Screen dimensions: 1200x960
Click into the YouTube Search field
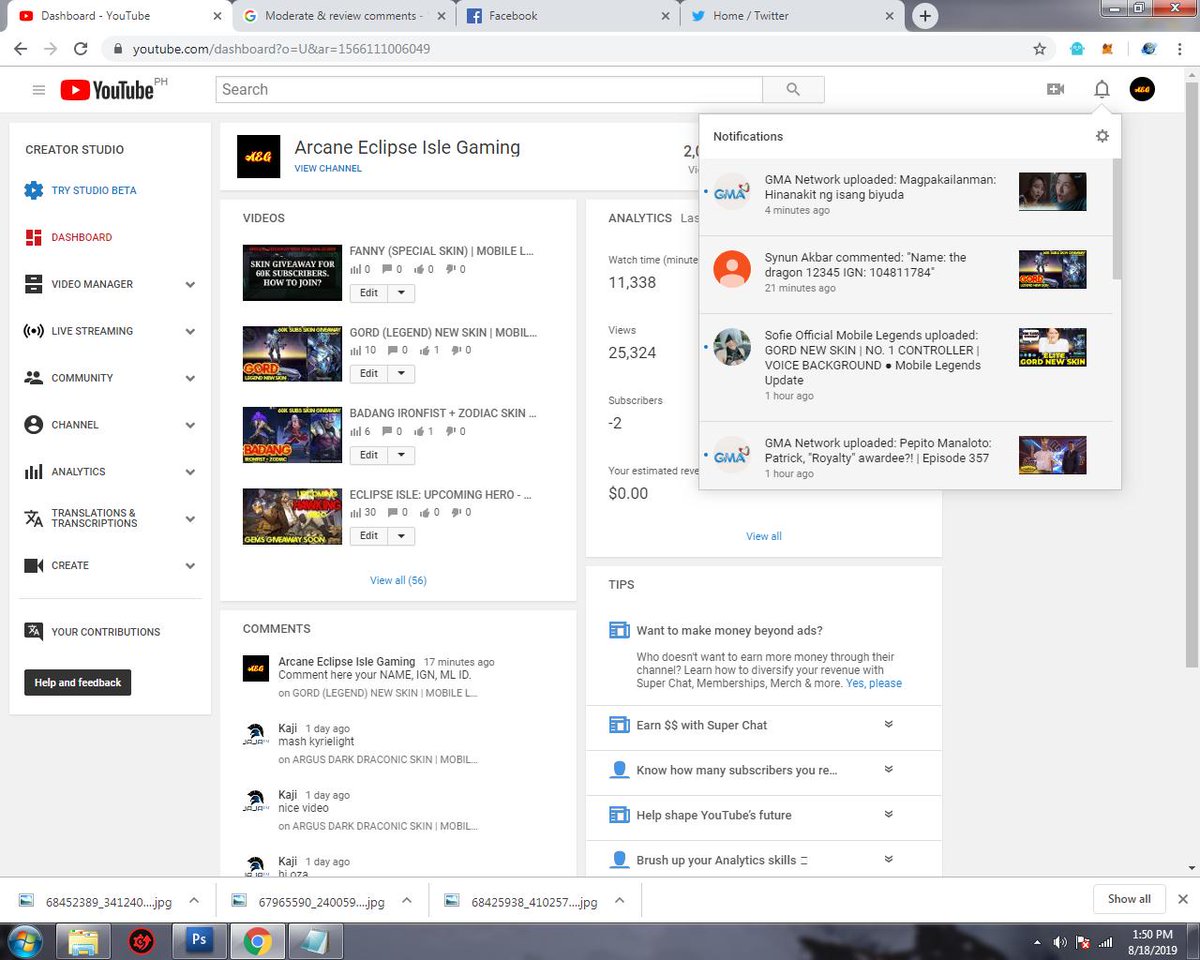click(x=489, y=90)
